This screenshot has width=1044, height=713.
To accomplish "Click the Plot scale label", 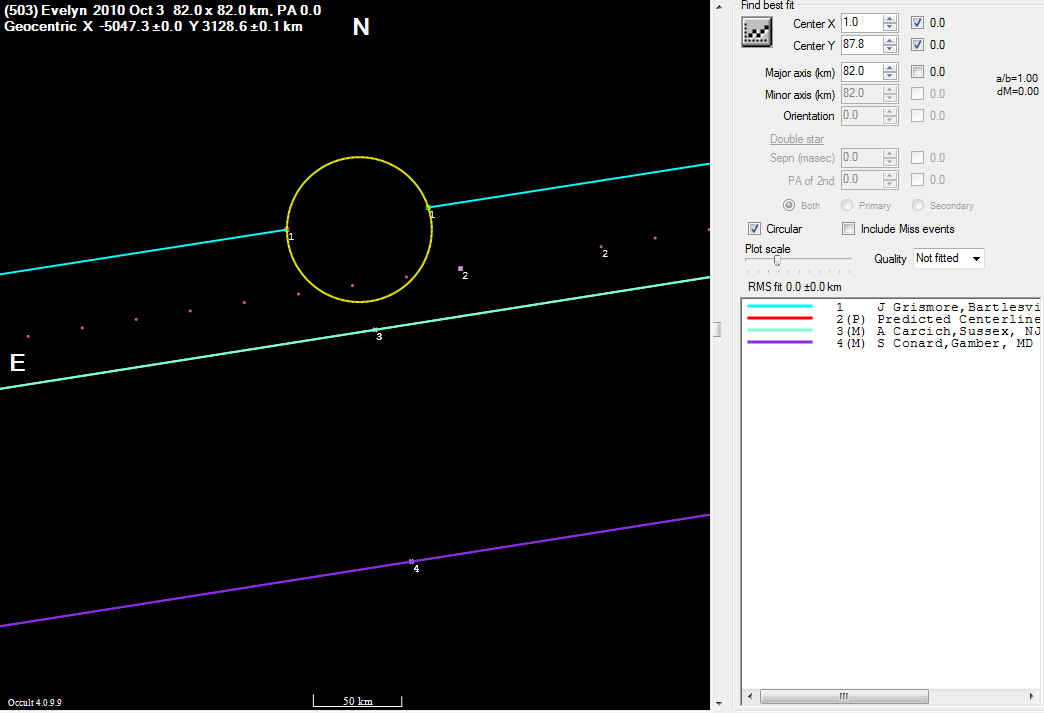I will [x=768, y=249].
